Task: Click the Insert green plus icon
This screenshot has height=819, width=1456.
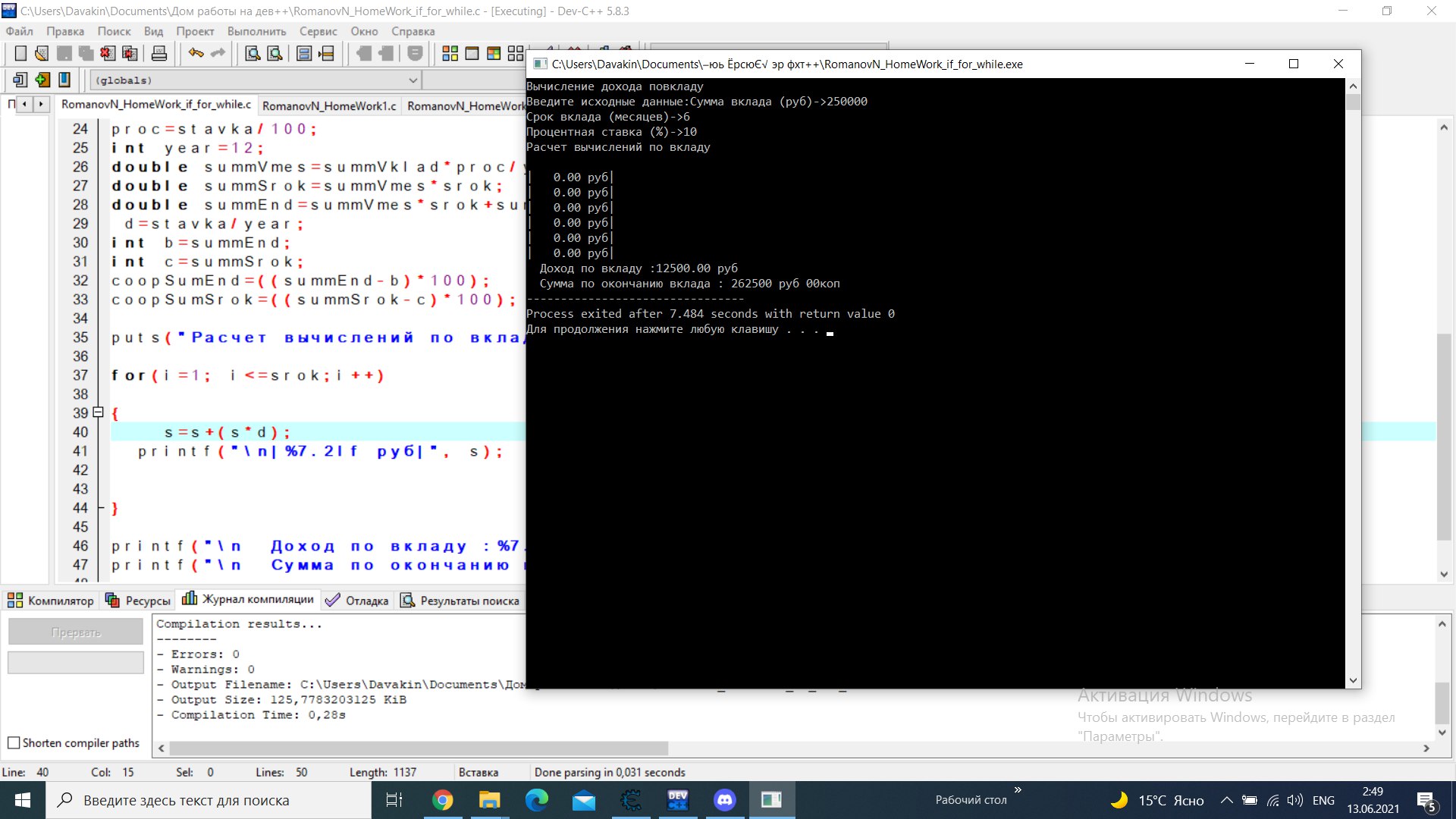Action: point(42,80)
